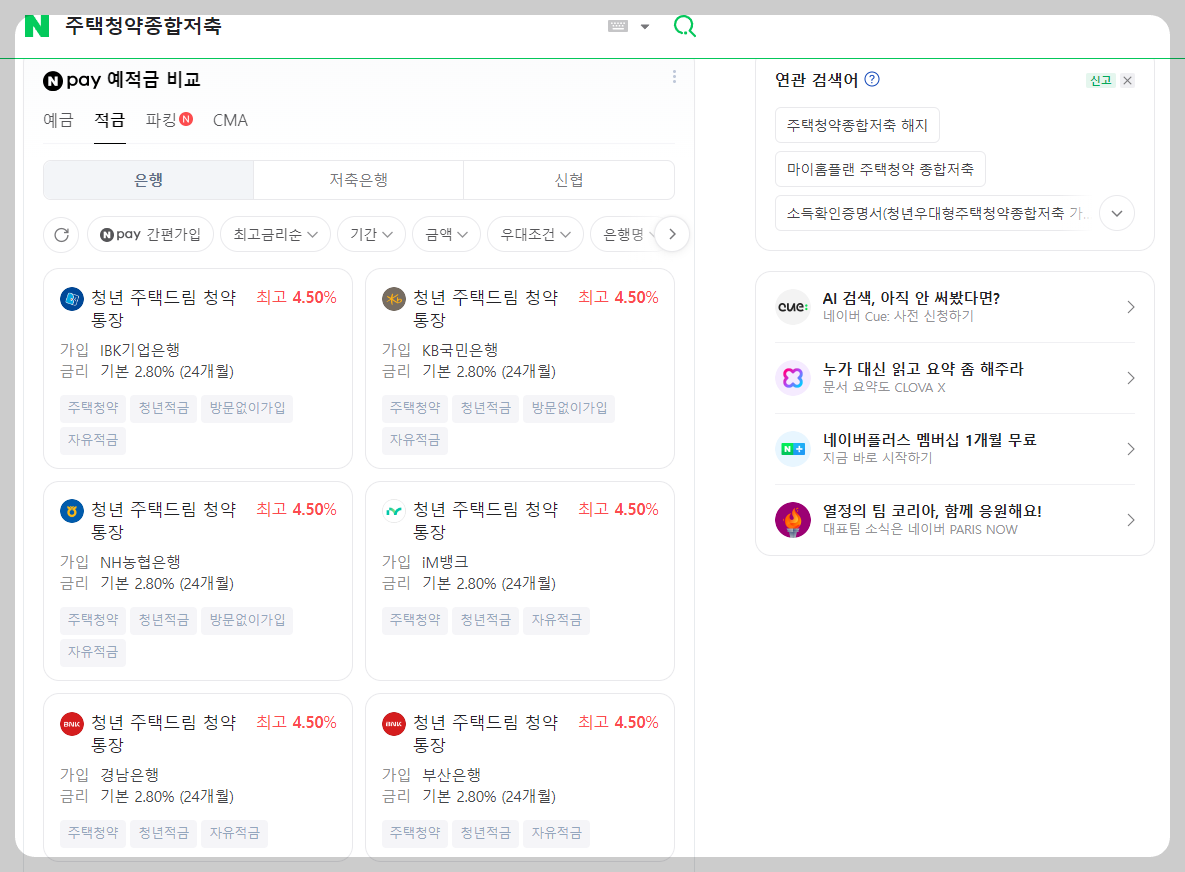Open 부산은행 청년 주택드림 청약통장 title

click(x=486, y=733)
